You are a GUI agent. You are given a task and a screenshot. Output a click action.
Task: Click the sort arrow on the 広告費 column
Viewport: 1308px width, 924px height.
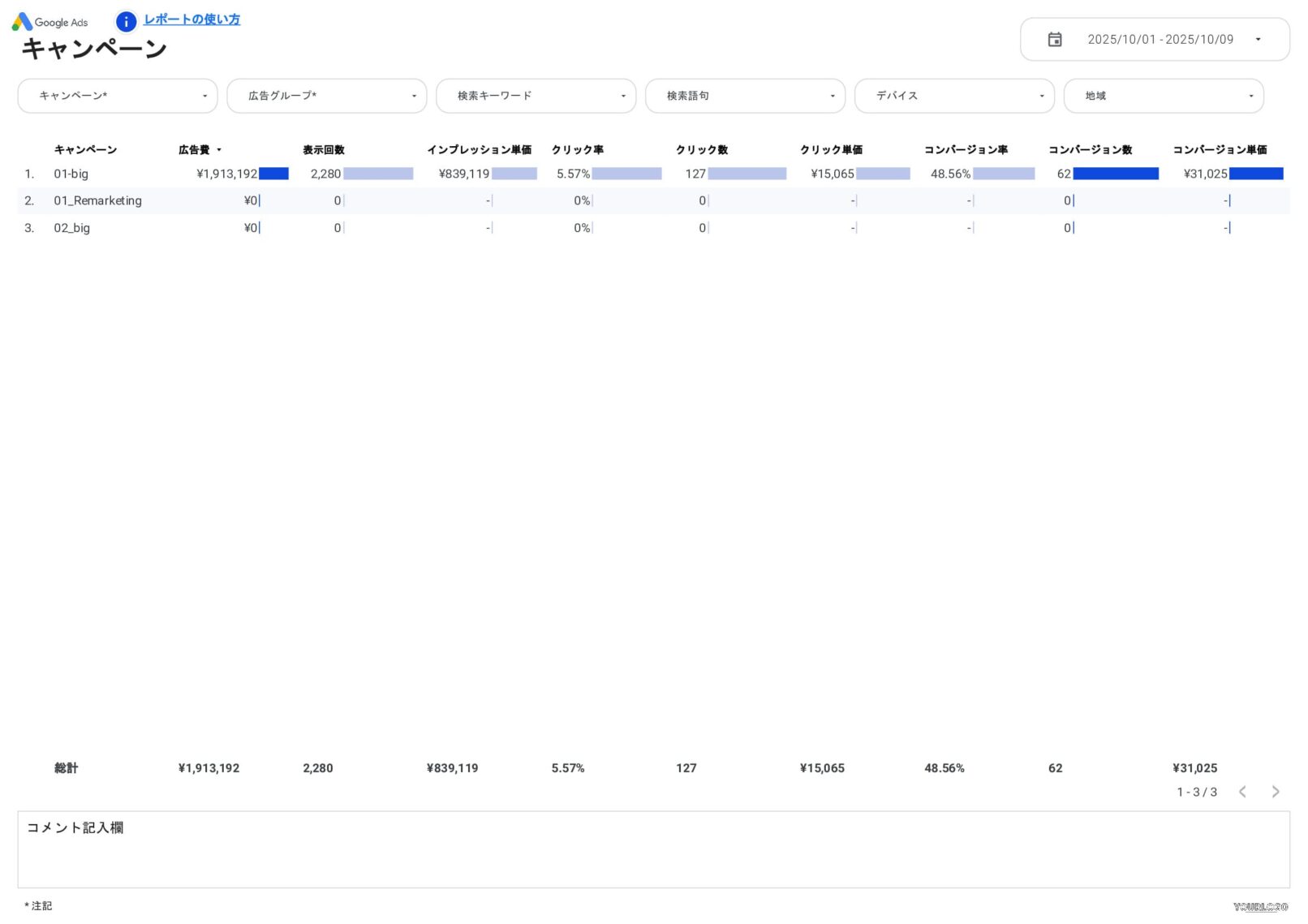click(221, 149)
